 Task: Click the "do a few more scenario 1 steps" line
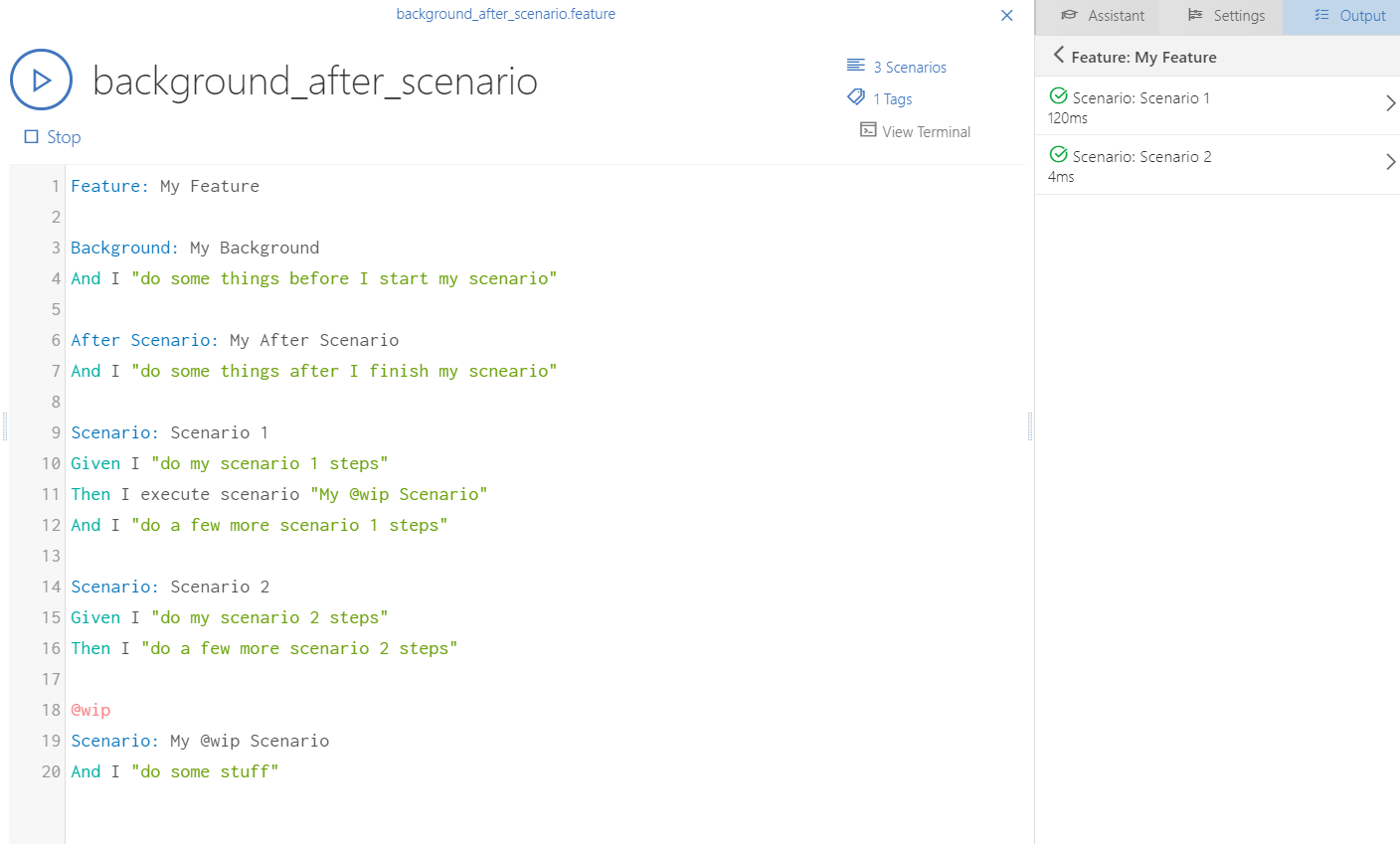coord(260,525)
